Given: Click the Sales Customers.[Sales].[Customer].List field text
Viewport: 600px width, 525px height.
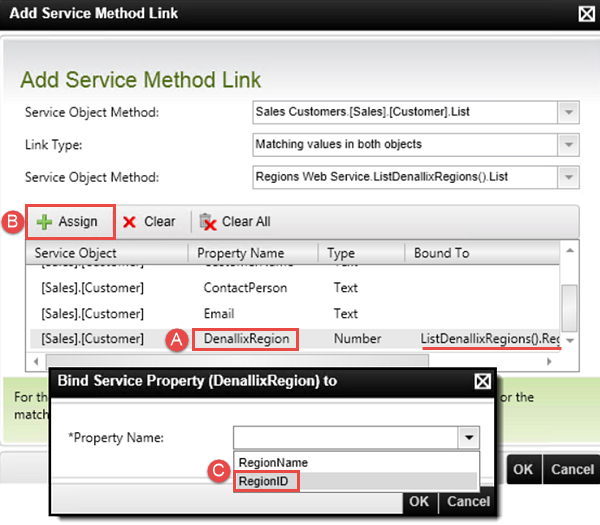Looking at the screenshot, I should (x=362, y=112).
